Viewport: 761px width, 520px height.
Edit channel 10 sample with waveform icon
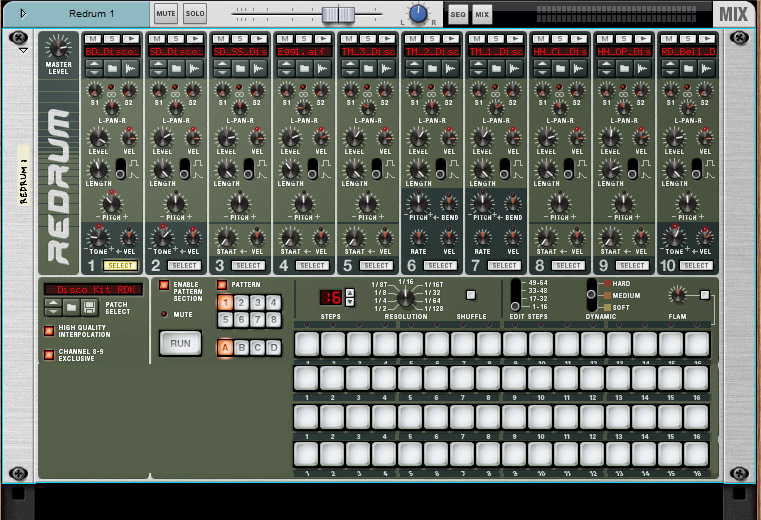pos(707,68)
